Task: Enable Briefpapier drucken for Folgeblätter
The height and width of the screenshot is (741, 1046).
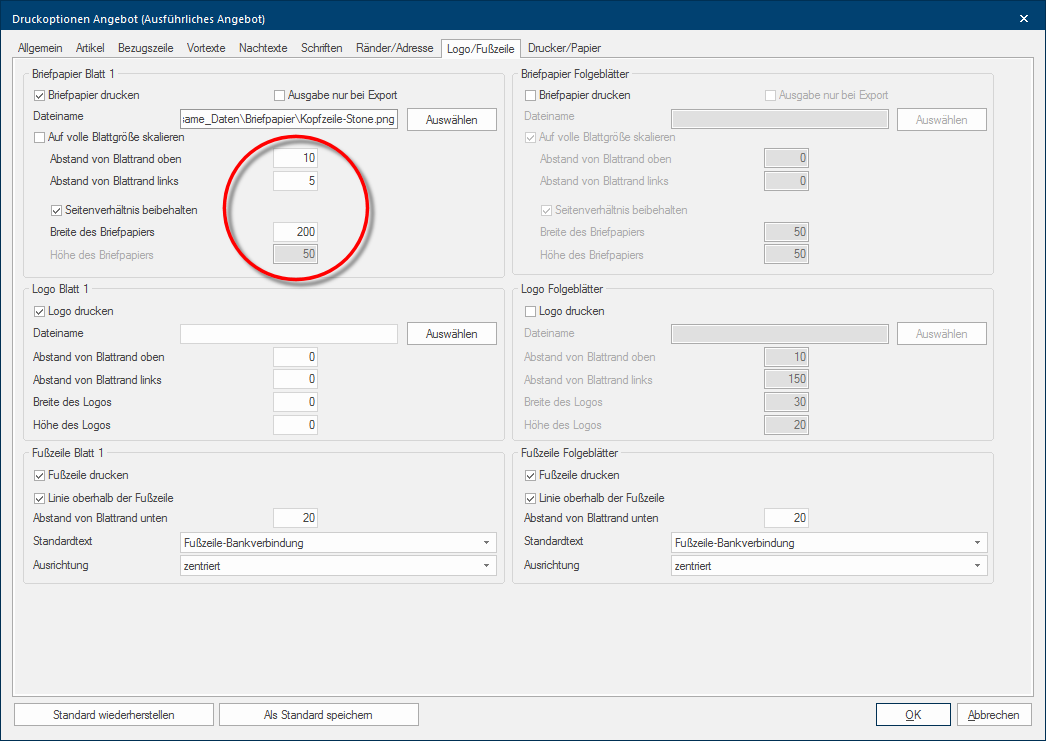Action: click(x=531, y=95)
